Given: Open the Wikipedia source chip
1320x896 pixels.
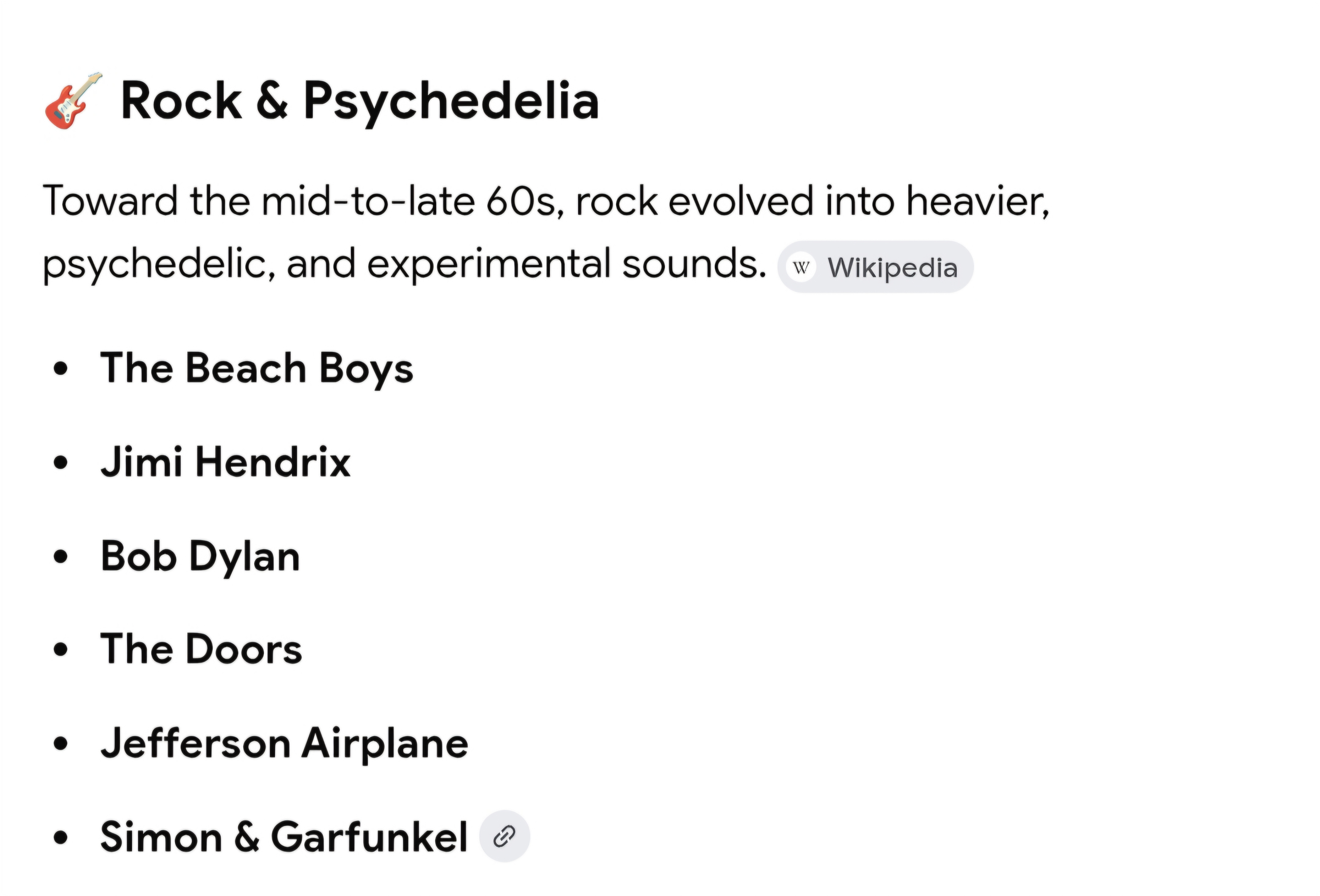Looking at the screenshot, I should [875, 267].
